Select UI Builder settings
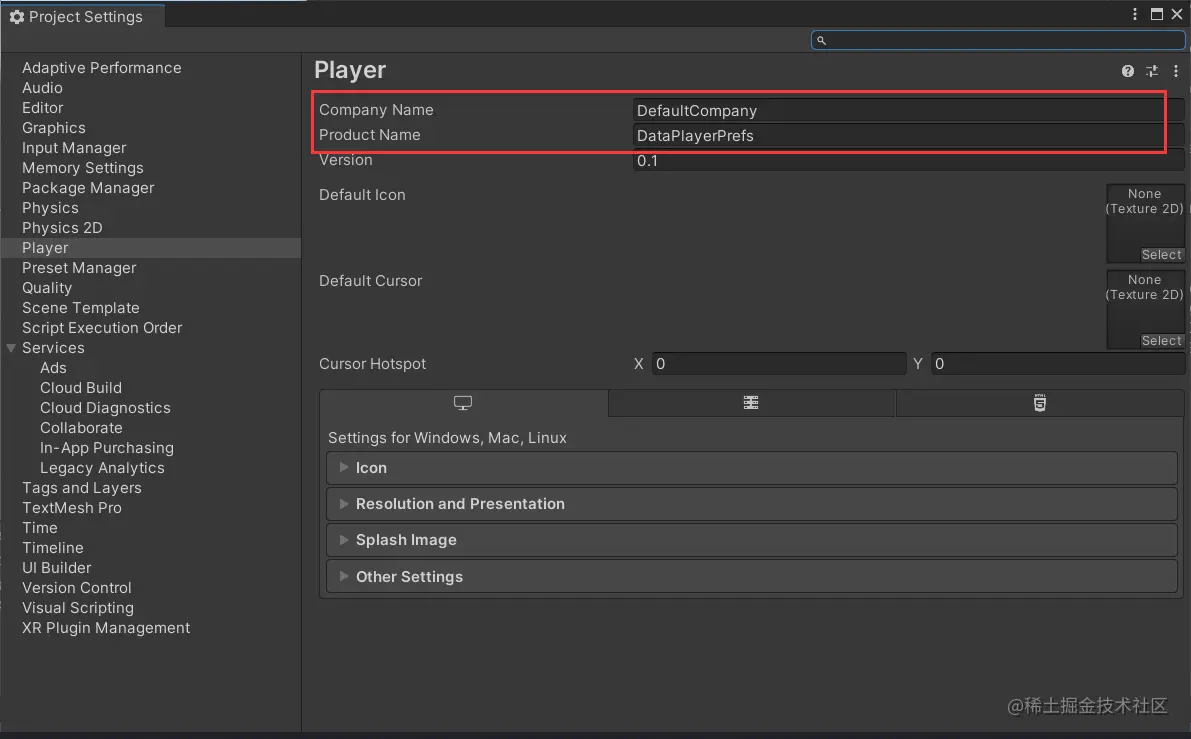The height and width of the screenshot is (739, 1191). pos(57,568)
